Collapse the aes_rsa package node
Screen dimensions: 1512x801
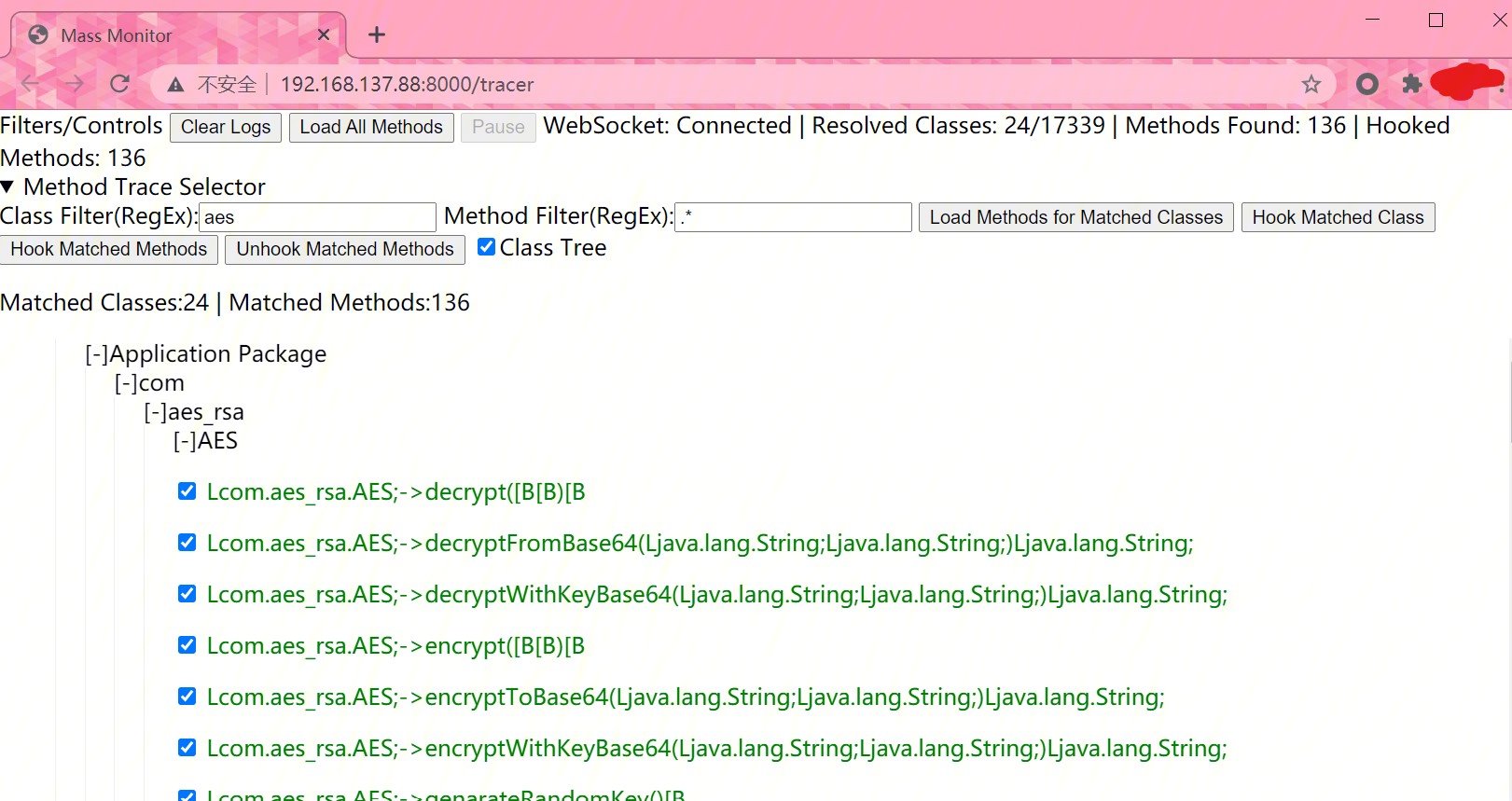click(156, 412)
